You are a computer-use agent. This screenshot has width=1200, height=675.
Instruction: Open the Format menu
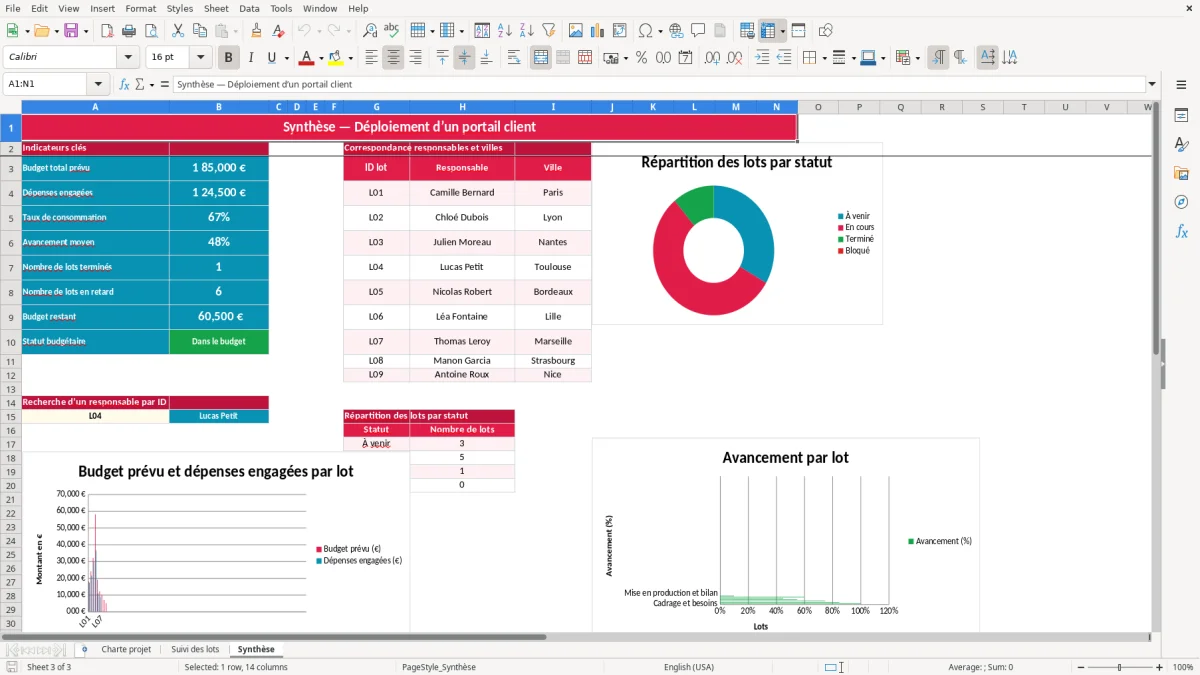pos(140,8)
